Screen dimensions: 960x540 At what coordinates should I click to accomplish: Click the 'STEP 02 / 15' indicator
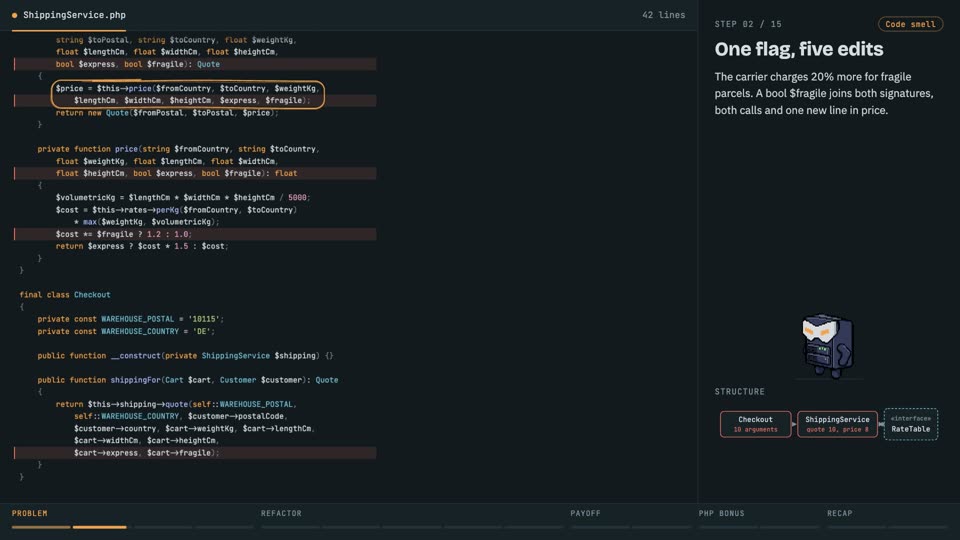click(748, 24)
